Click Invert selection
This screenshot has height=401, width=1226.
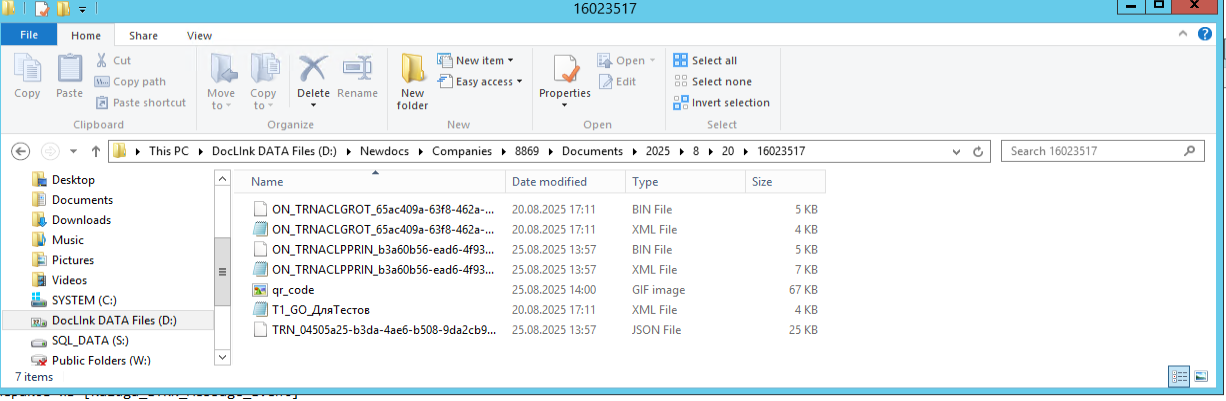[721, 103]
